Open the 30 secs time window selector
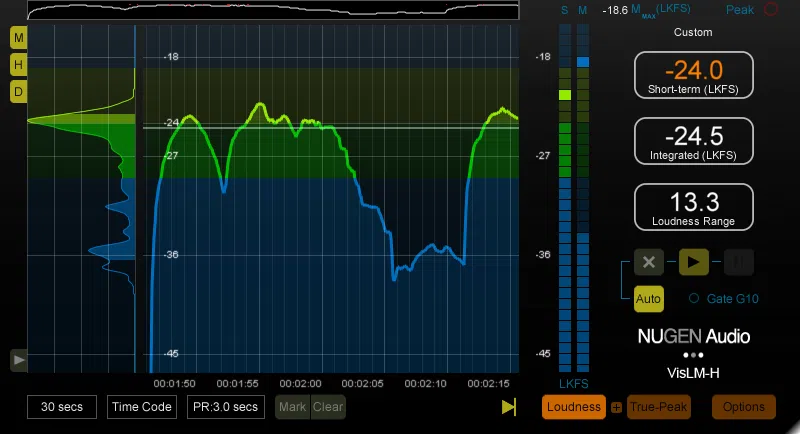 62,407
